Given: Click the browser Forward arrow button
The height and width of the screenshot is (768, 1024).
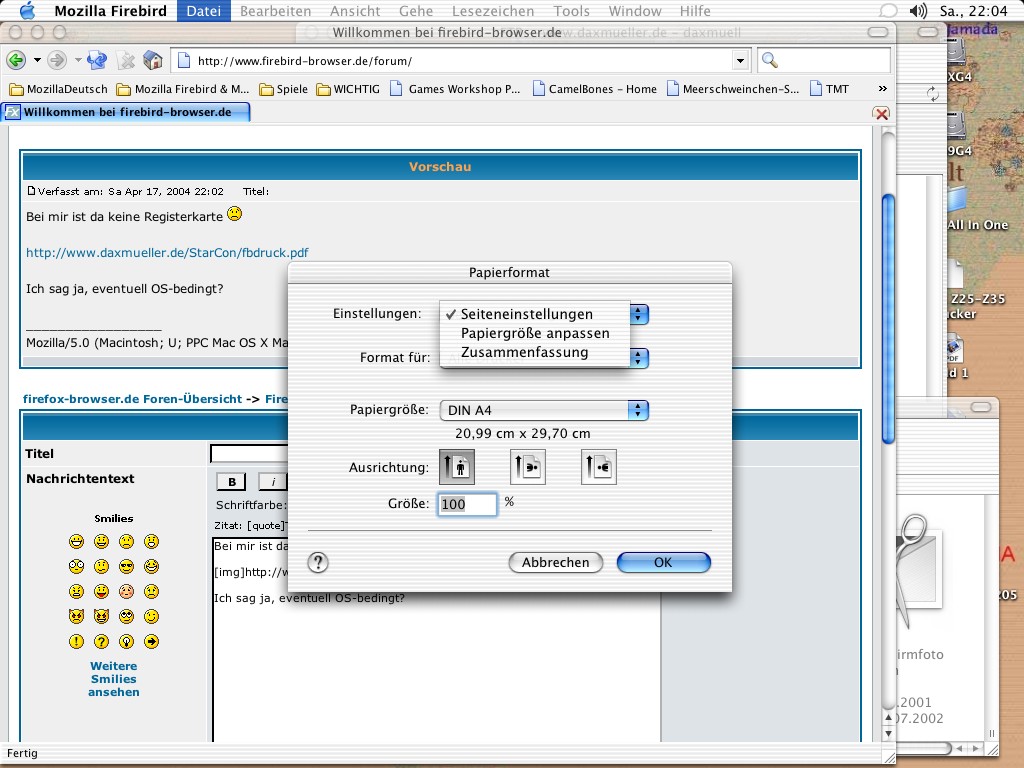Looking at the screenshot, I should pyautogui.click(x=57, y=61).
